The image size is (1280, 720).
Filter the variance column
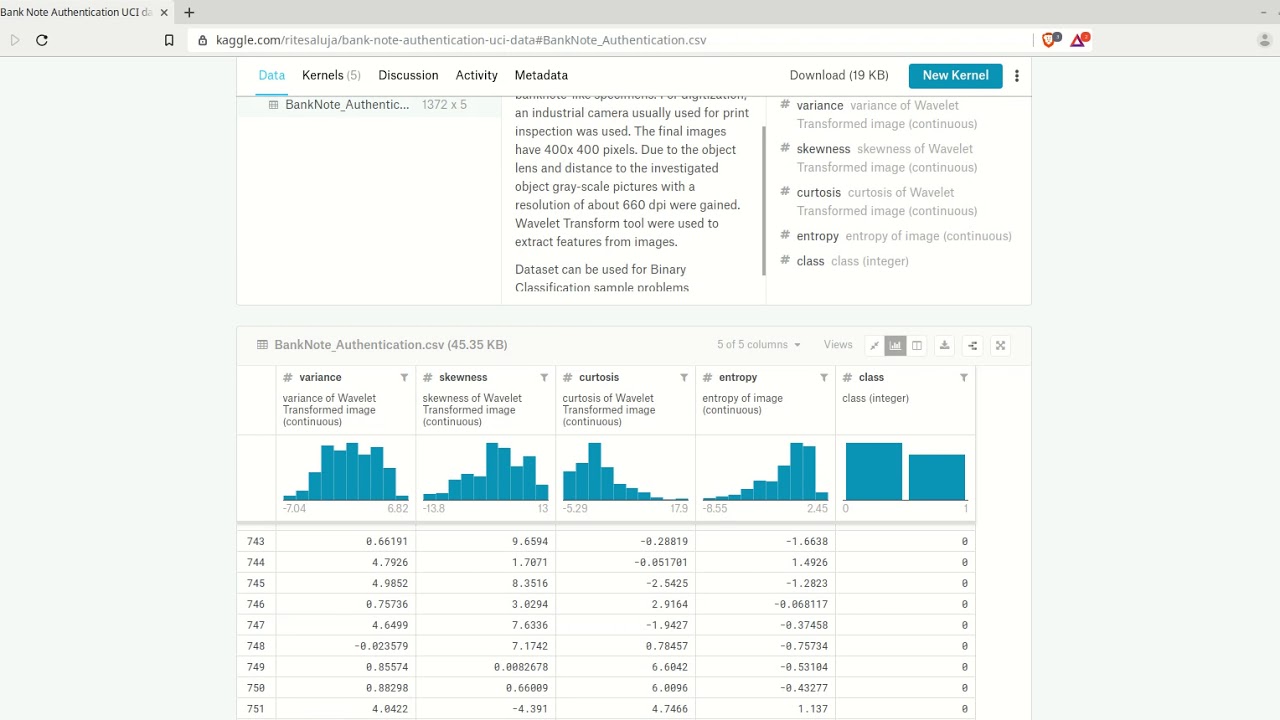coord(404,378)
